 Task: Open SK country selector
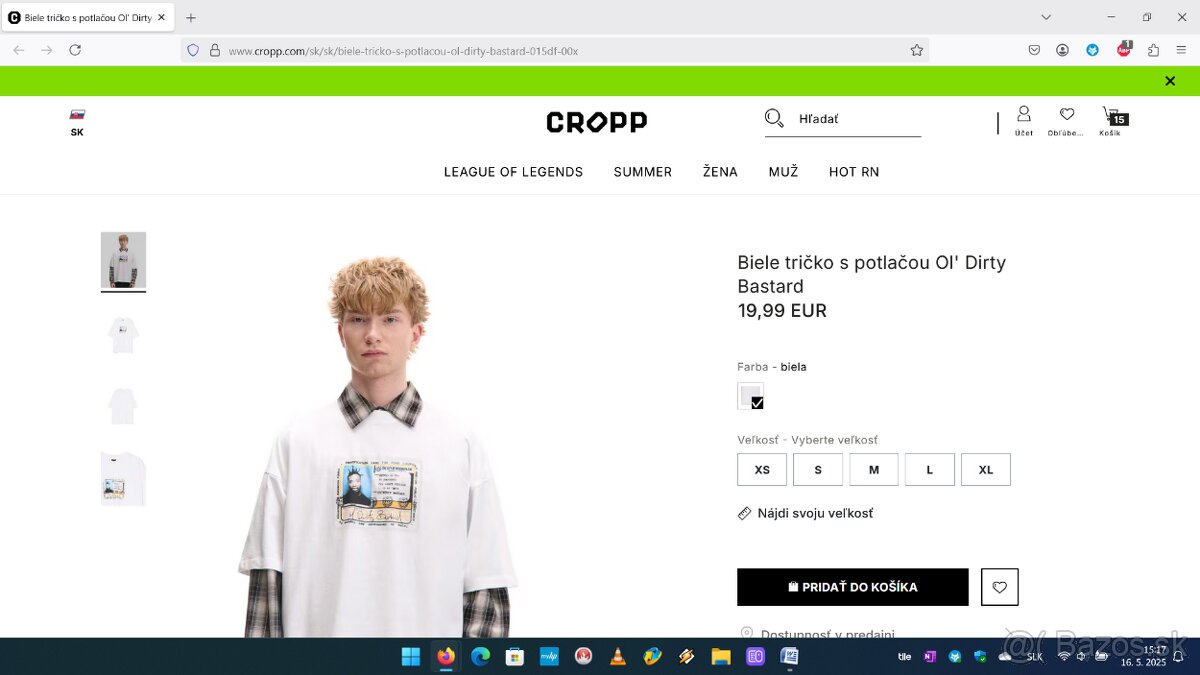tap(77, 122)
